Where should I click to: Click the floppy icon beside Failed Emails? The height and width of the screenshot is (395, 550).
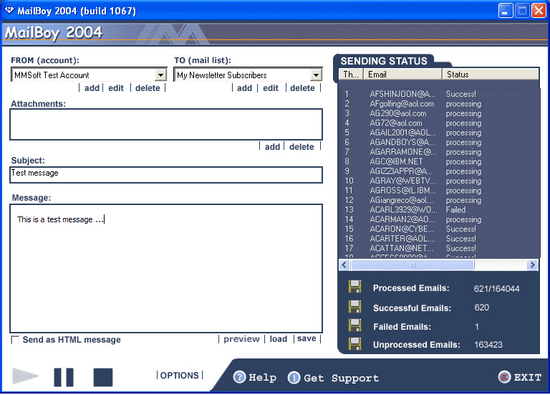[x=355, y=325]
